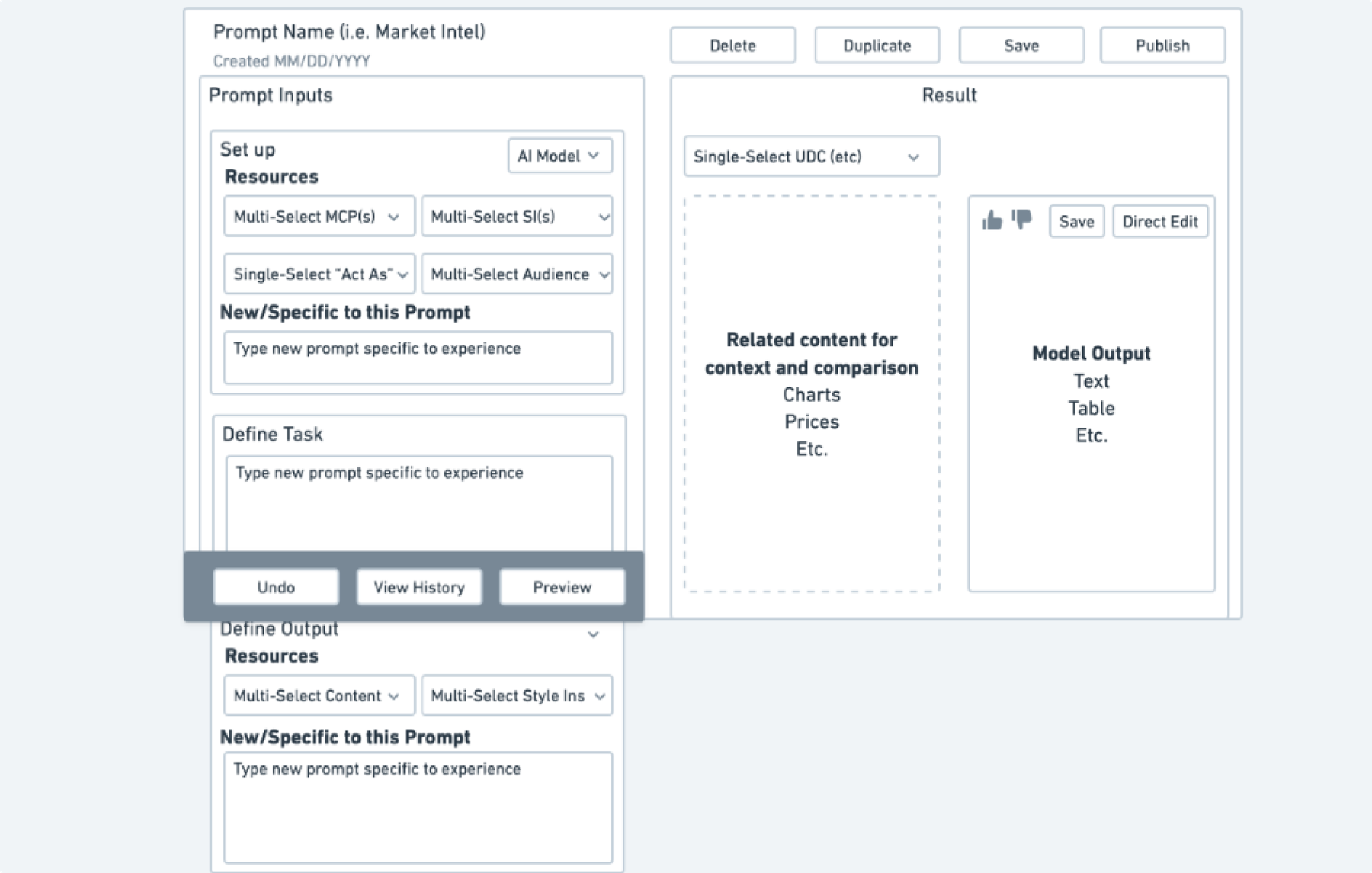Give thumbs down on model output
The height and width of the screenshot is (873, 1372).
click(x=1021, y=220)
